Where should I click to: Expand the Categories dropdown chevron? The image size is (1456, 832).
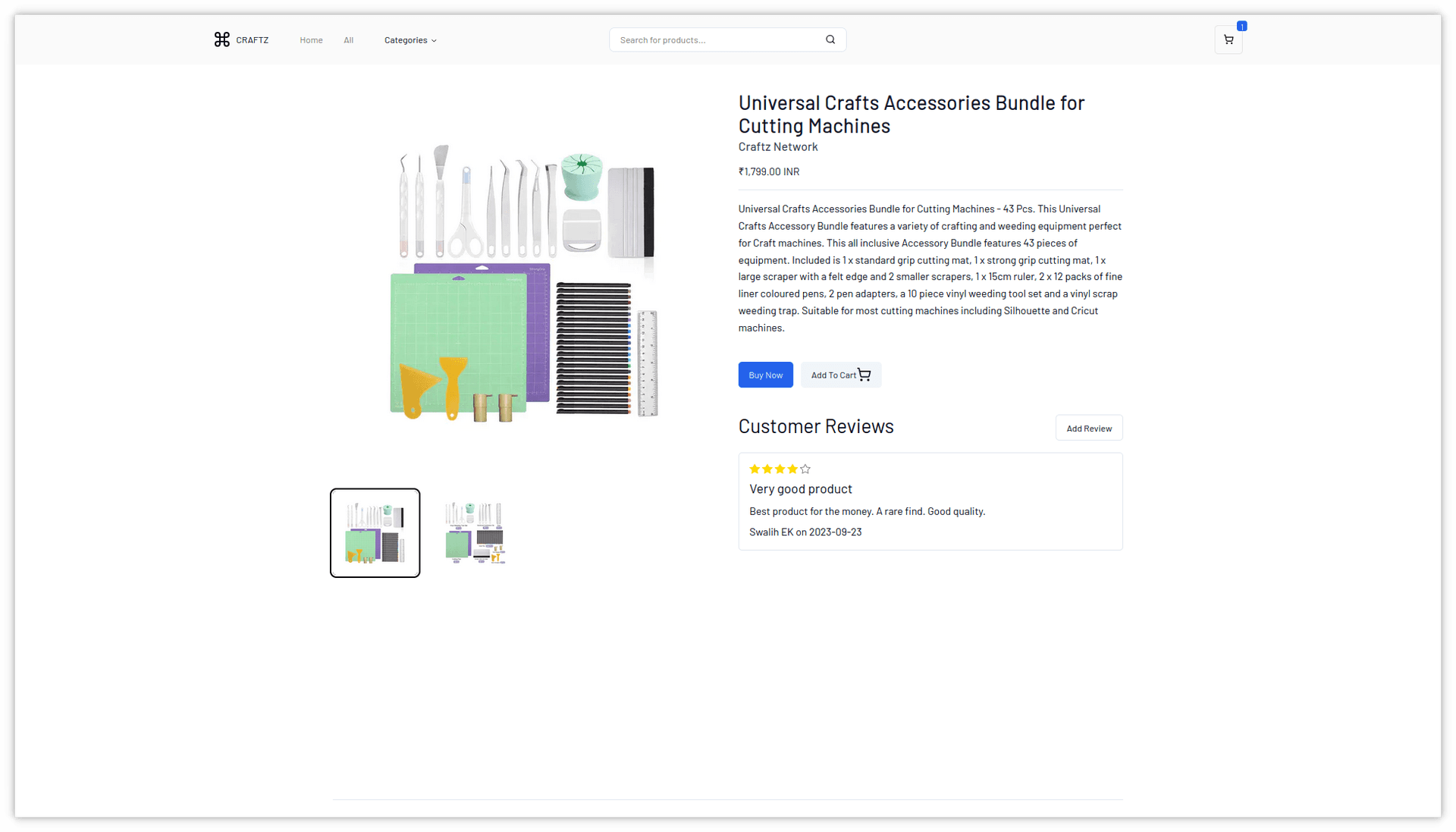pyautogui.click(x=434, y=41)
